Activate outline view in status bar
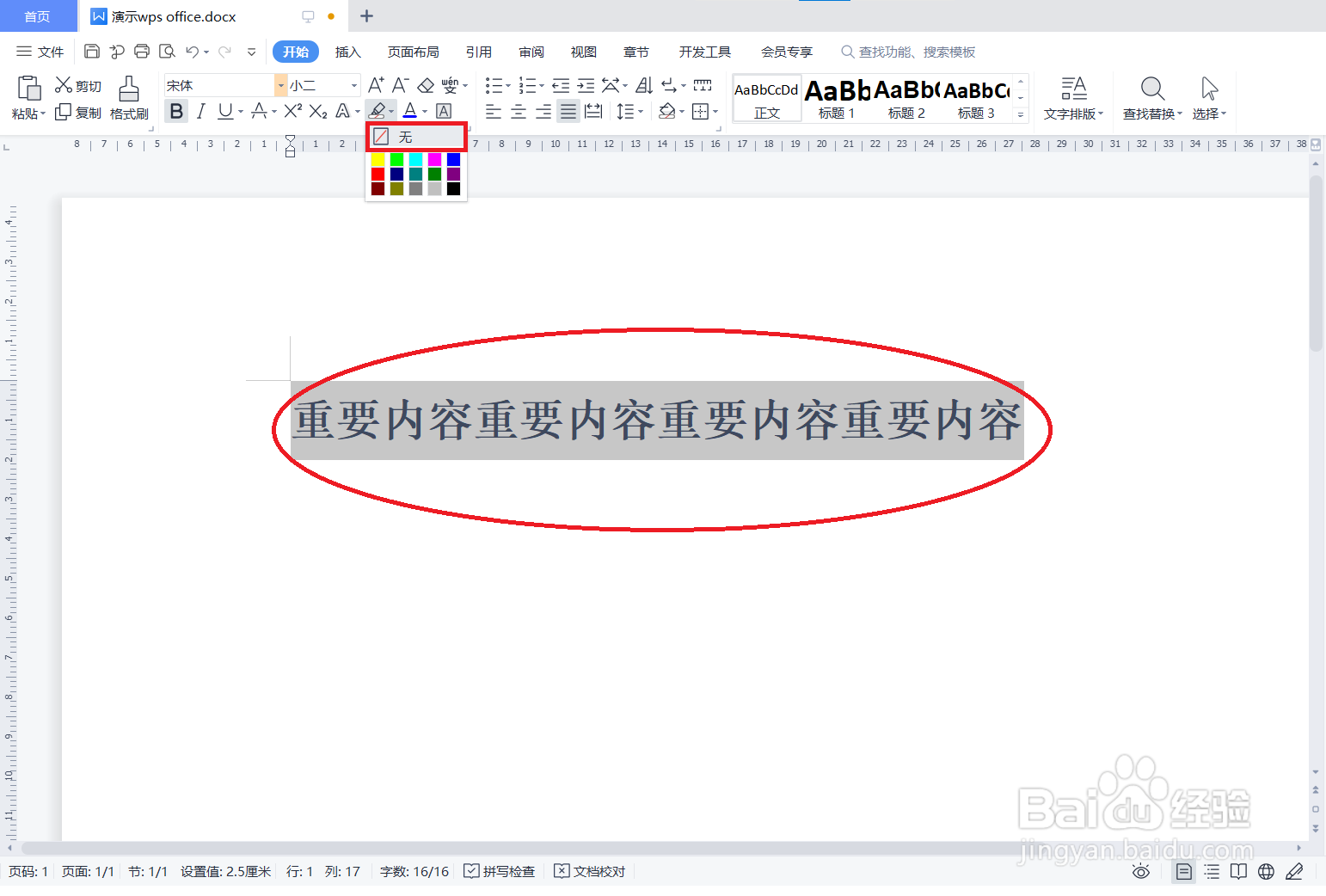This screenshot has height=896, width=1326. [1212, 871]
